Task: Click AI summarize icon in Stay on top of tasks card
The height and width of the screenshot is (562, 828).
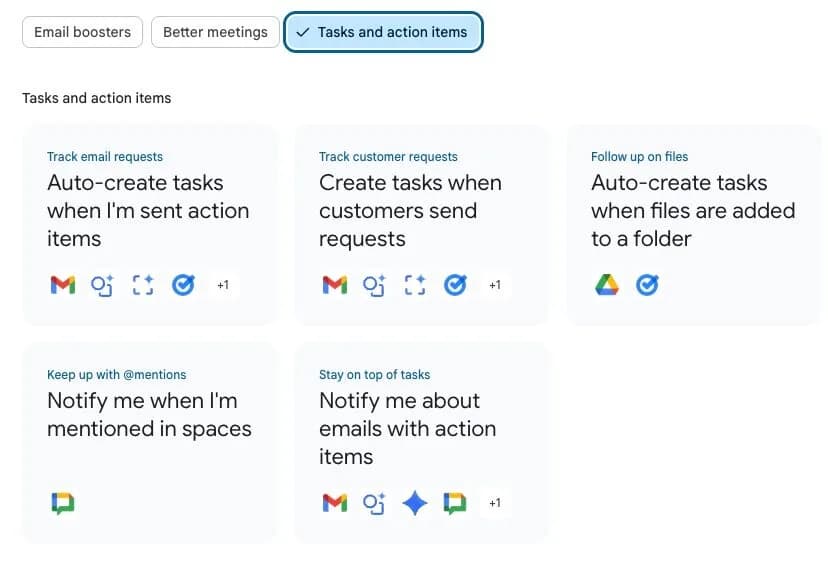Action: point(374,503)
